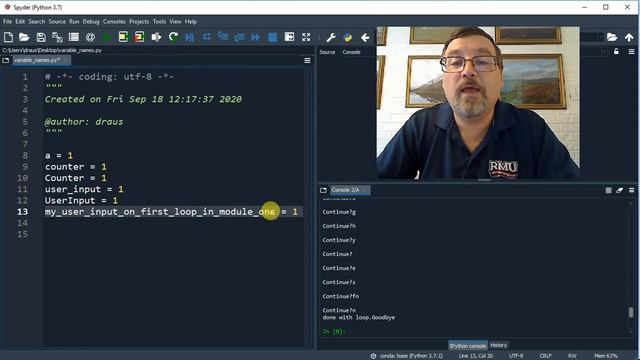Click the conda base environment status
Viewport: 640px width, 360px height.
coord(407,356)
